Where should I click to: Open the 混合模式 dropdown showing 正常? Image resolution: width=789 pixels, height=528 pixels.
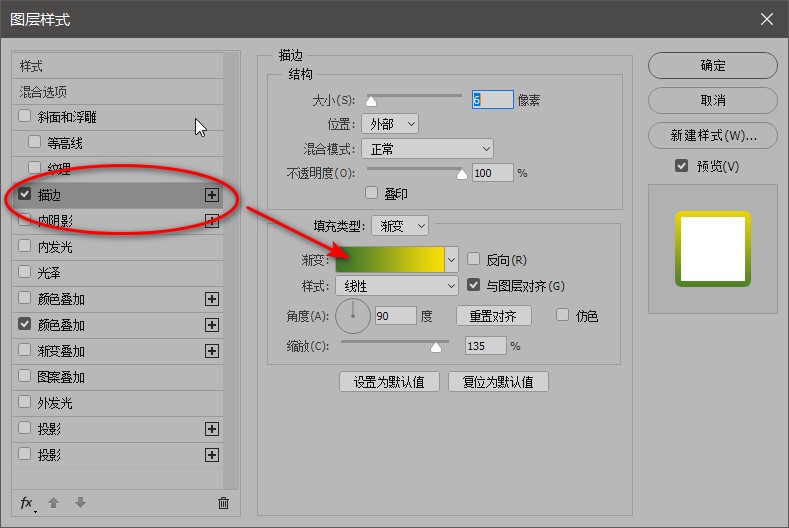pos(427,149)
